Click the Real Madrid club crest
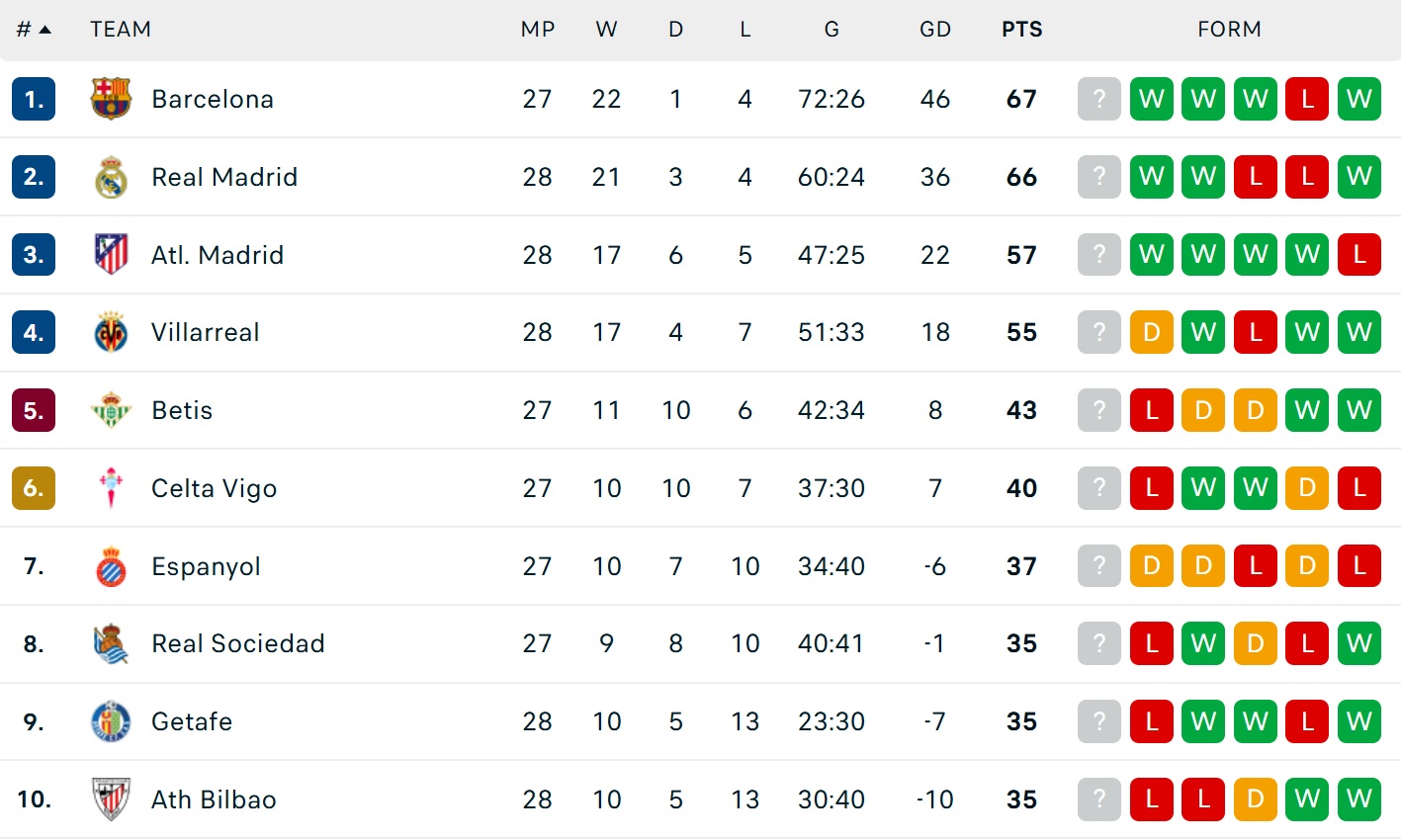Viewport: 1401px width, 840px height. (x=111, y=177)
